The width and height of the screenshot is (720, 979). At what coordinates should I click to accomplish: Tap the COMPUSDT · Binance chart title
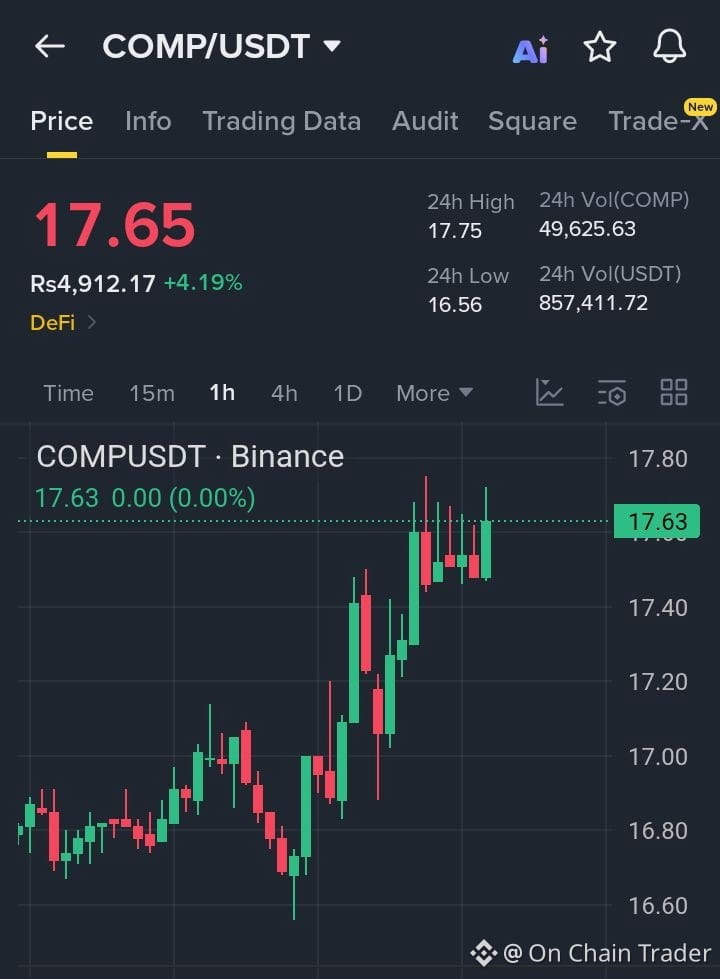(190, 456)
